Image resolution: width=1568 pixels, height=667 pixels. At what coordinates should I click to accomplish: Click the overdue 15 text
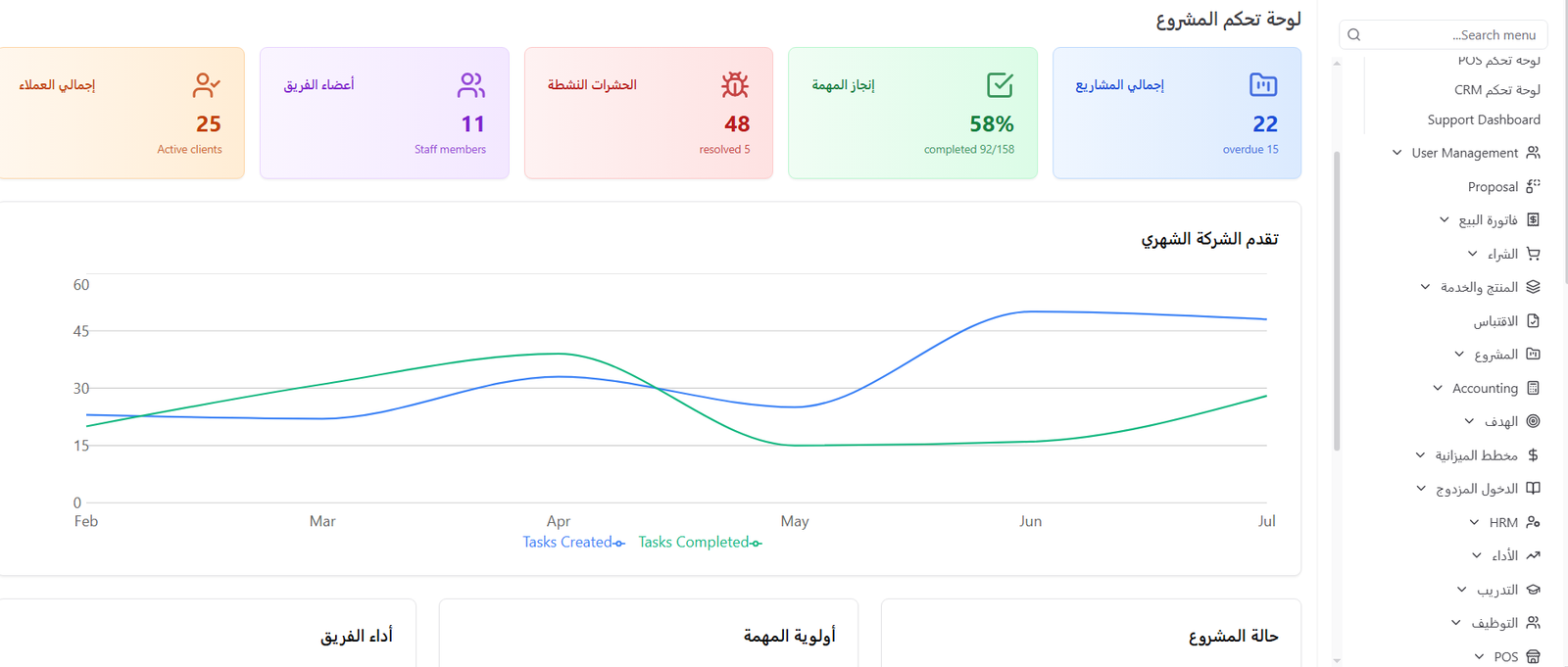coord(1250,150)
